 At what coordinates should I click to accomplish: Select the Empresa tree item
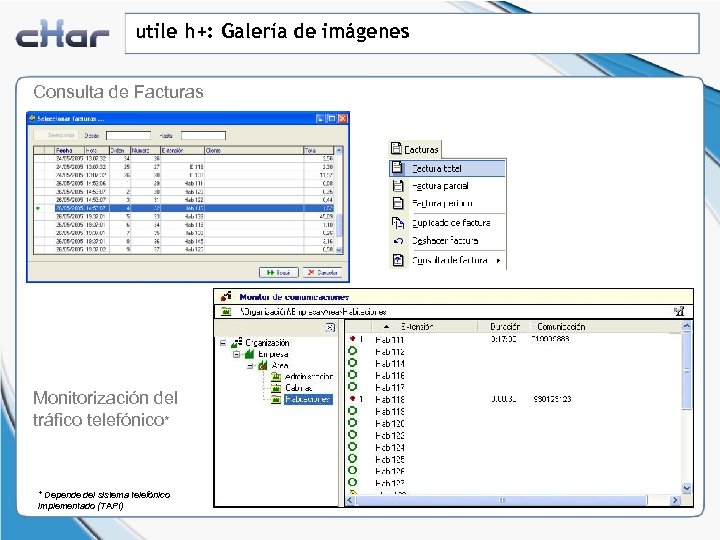pos(273,354)
